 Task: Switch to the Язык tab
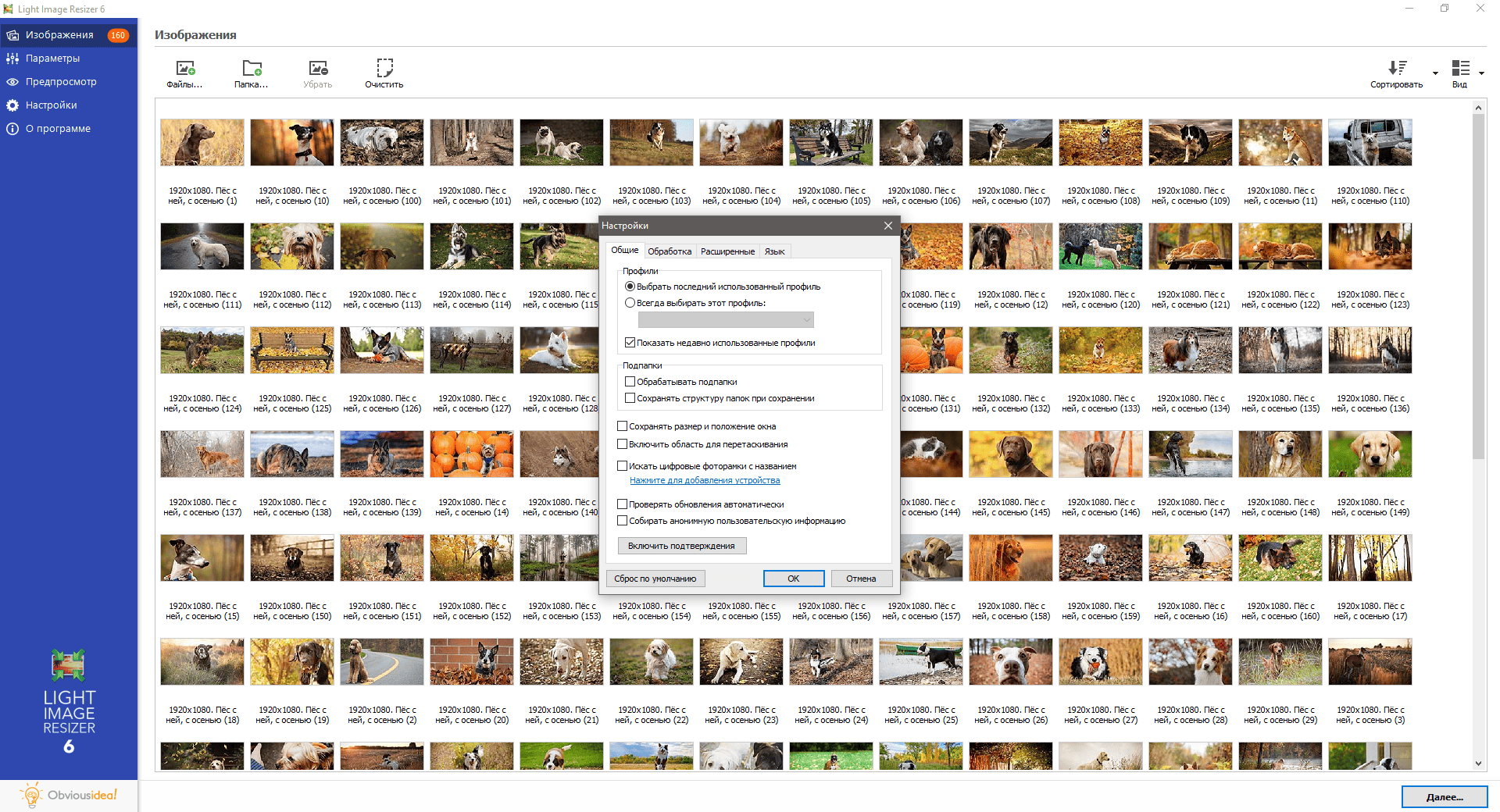click(774, 251)
